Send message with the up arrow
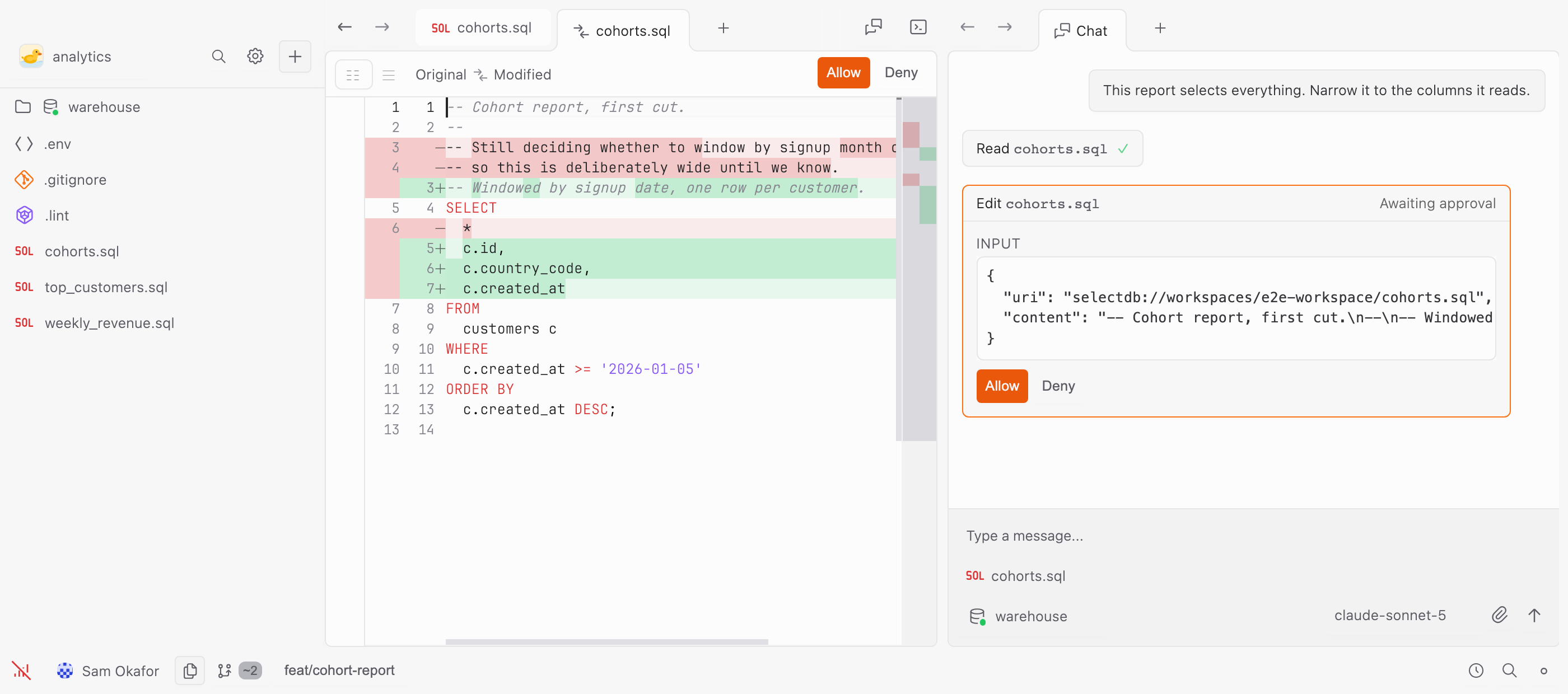This screenshot has height=694, width=1568. [x=1534, y=615]
